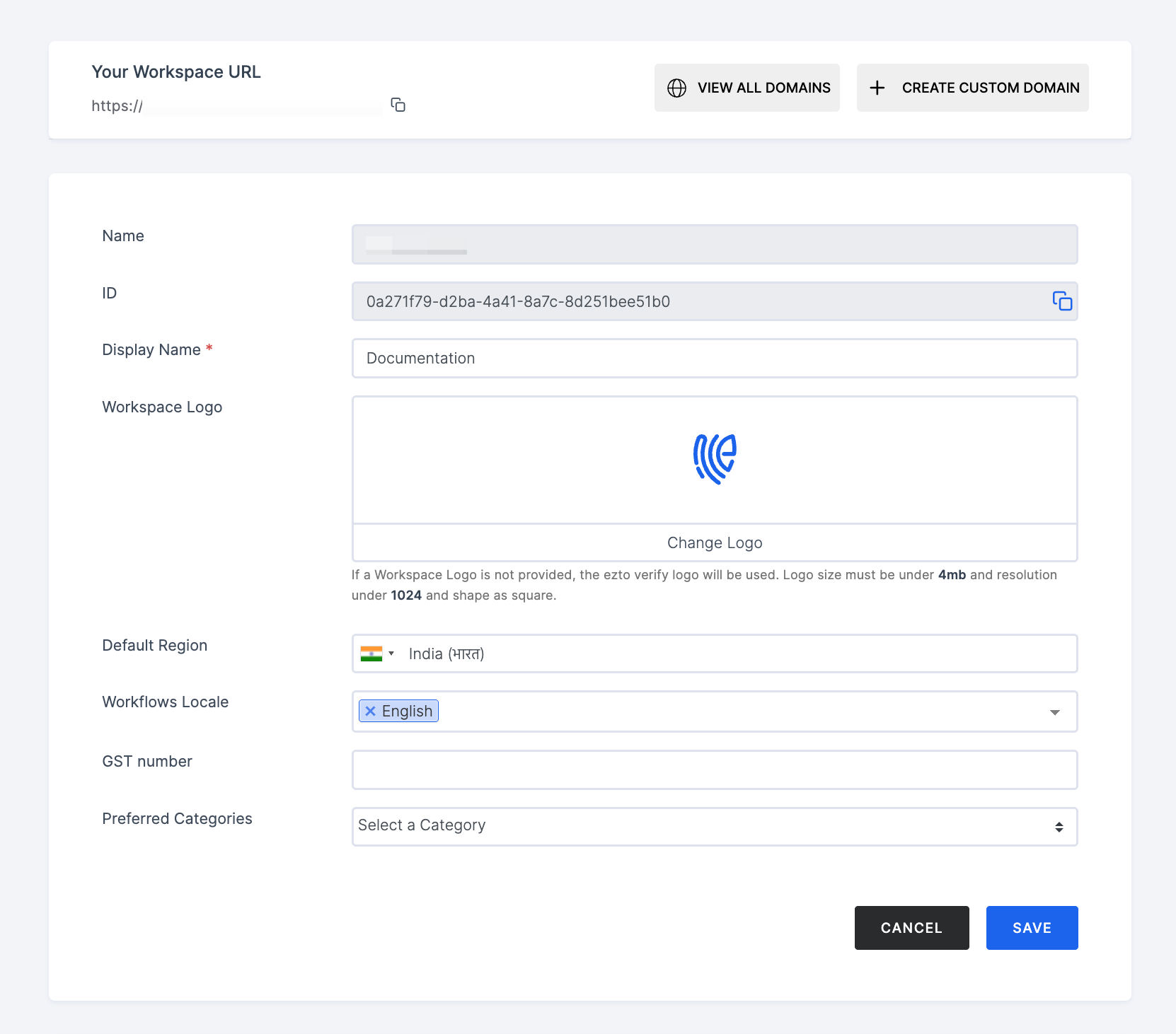Click the workspace ID text
Screen dimensions: 1176x1034
tap(518, 301)
